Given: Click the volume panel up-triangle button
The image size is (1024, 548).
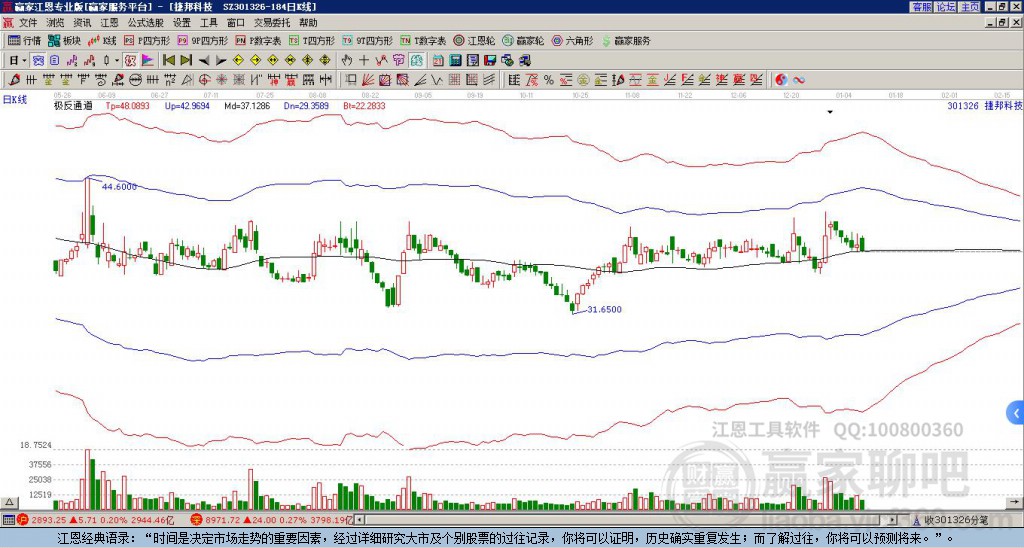Looking at the screenshot, I should pos(9,502).
